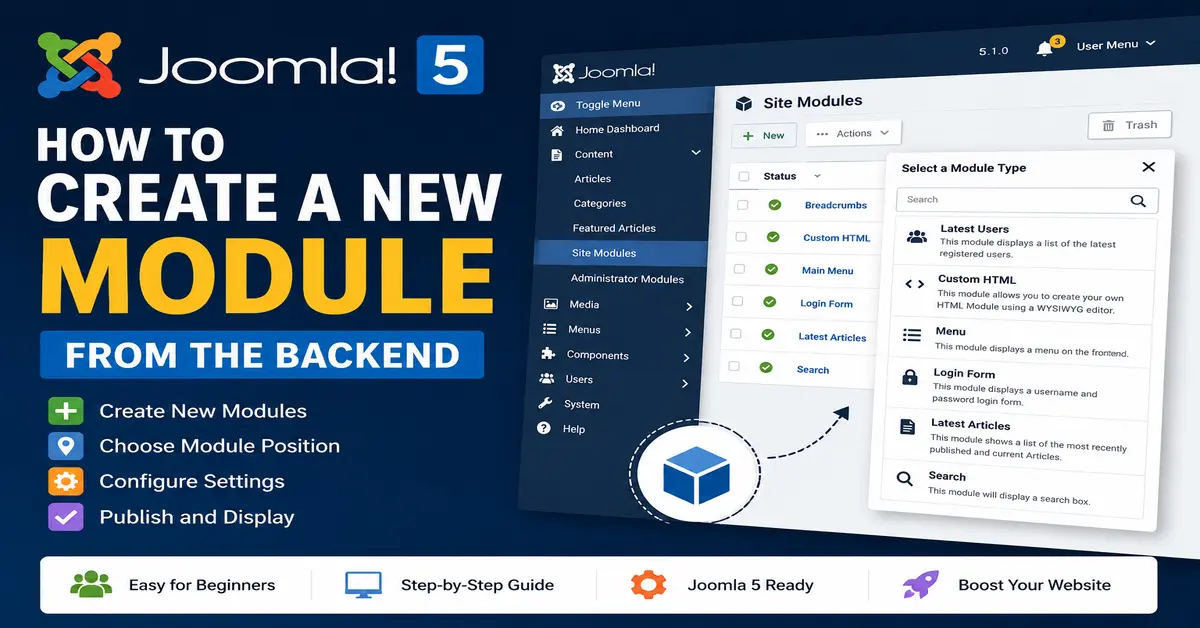This screenshot has width=1200, height=628.
Task: Check the Custom HTML row checkbox
Action: click(741, 237)
